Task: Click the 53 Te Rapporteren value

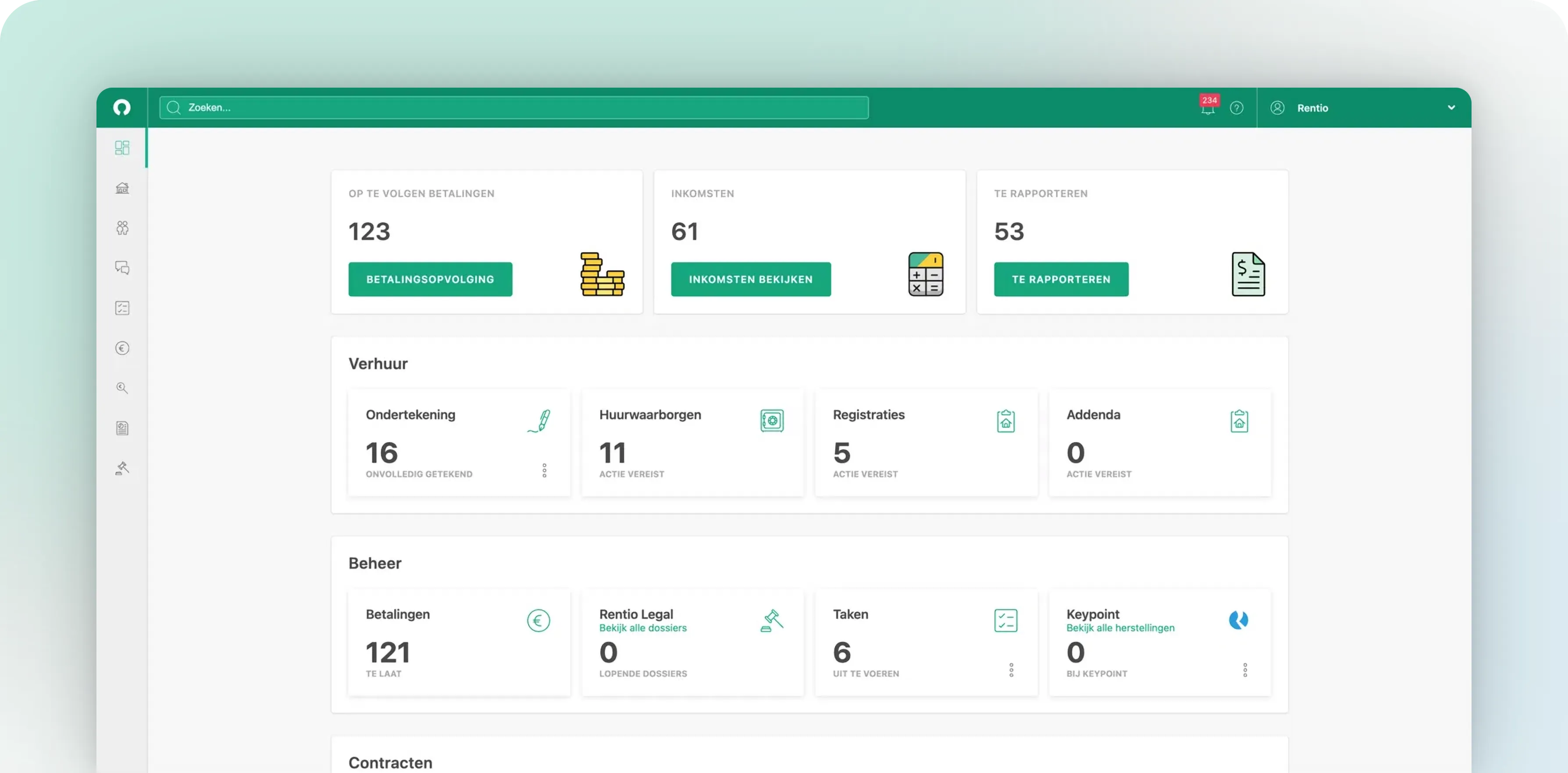Action: tap(1009, 231)
